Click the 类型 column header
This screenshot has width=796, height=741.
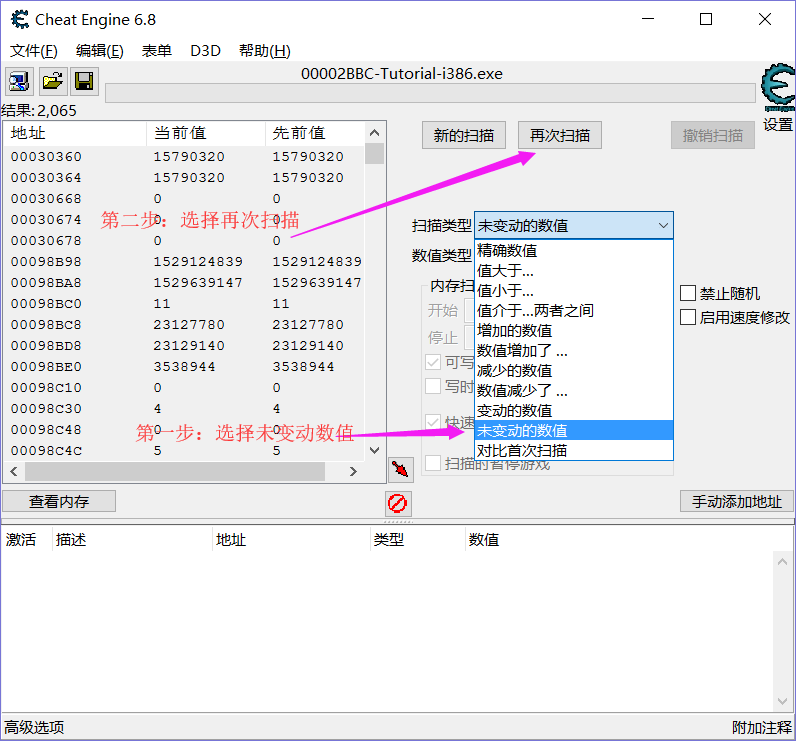click(417, 539)
